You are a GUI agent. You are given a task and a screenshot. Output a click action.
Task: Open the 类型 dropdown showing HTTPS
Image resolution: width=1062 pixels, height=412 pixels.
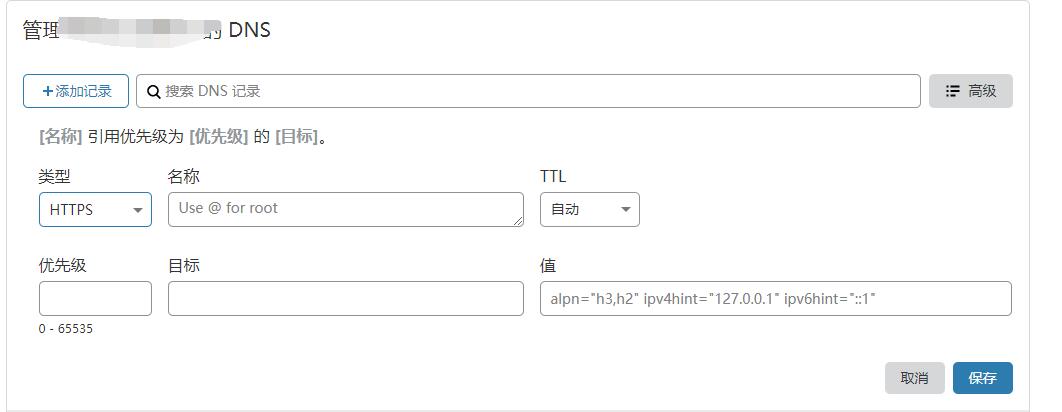pyautogui.click(x=95, y=210)
